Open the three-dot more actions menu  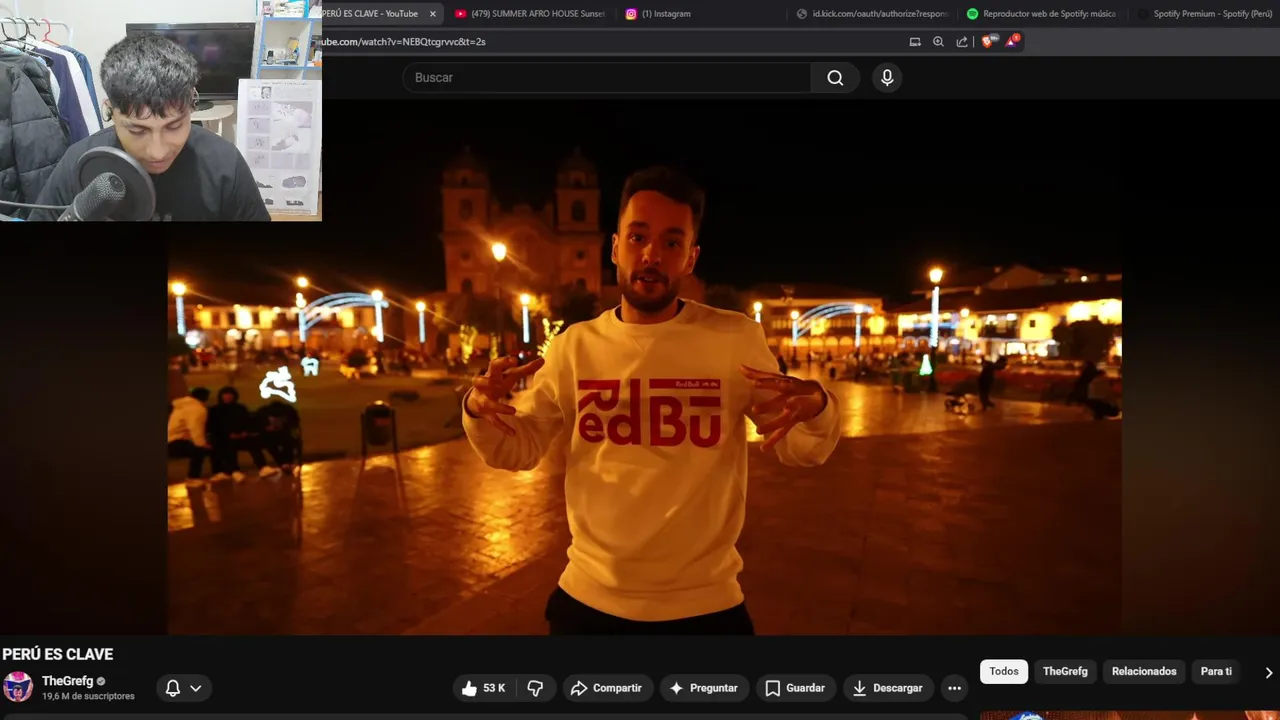tap(954, 688)
